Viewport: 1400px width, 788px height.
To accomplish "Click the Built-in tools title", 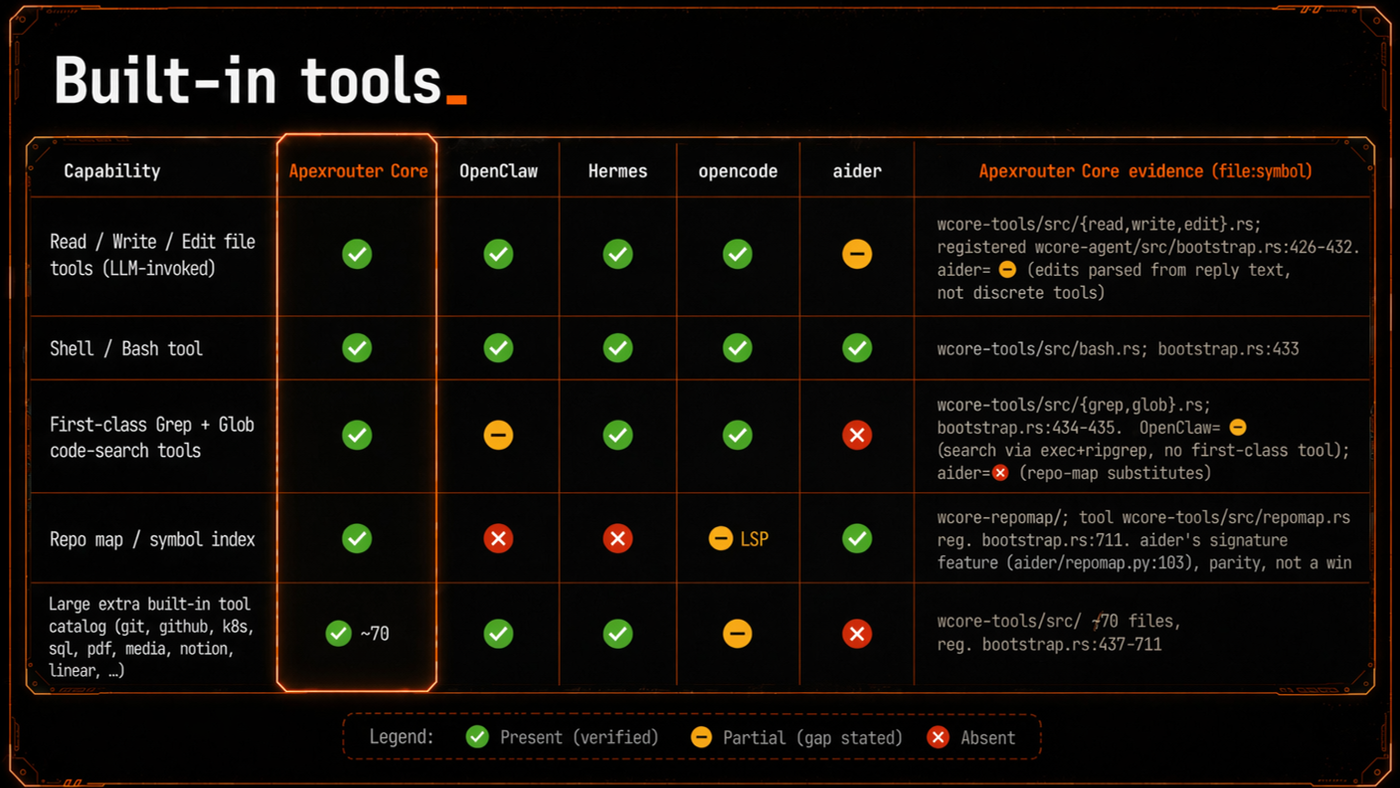I will [247, 80].
